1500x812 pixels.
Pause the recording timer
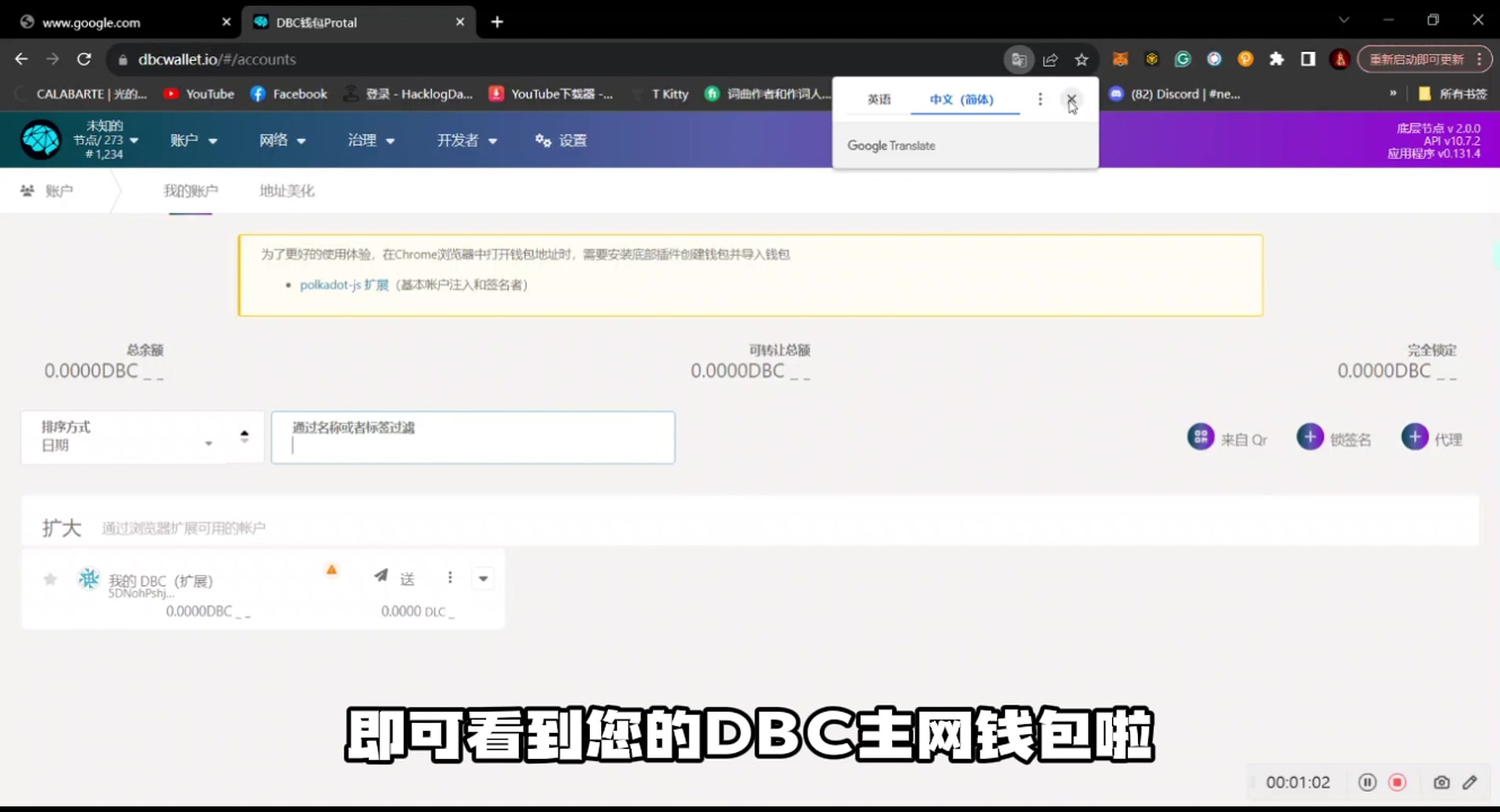point(1368,782)
